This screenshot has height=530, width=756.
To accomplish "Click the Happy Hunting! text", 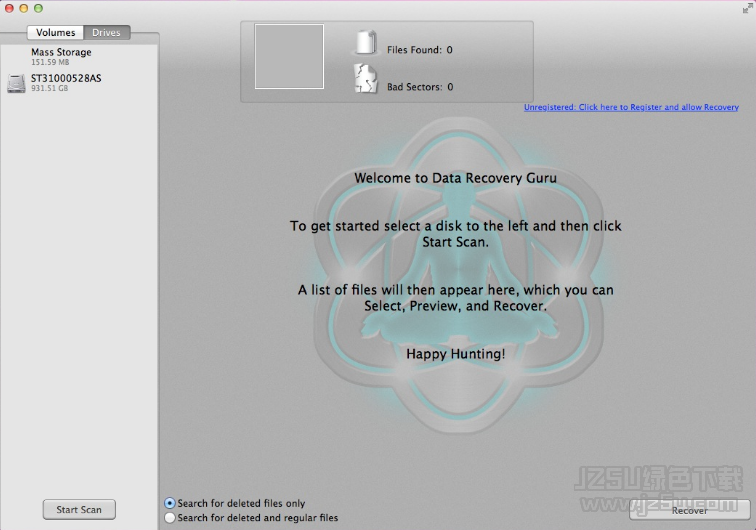I will click(x=456, y=354).
